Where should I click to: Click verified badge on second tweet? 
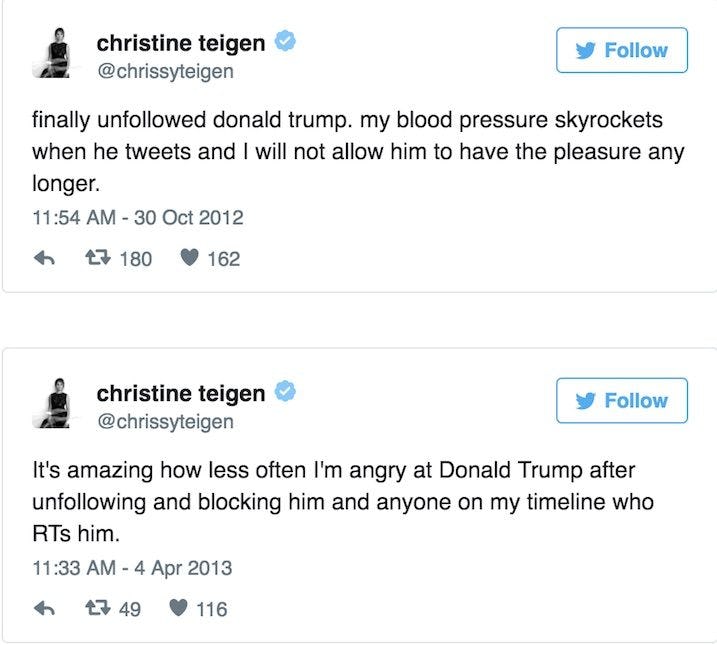point(285,393)
